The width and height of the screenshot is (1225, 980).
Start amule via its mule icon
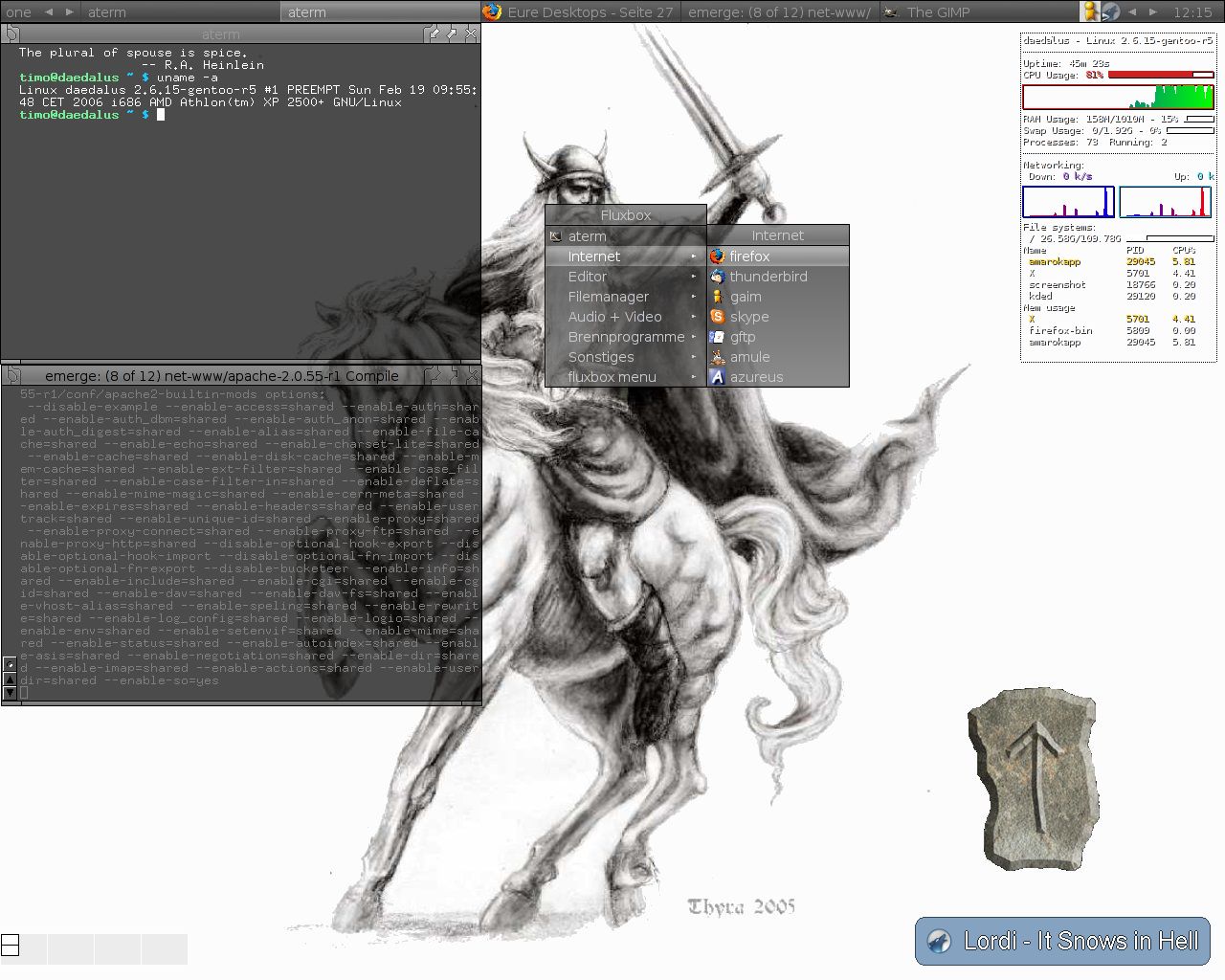pyautogui.click(x=717, y=357)
